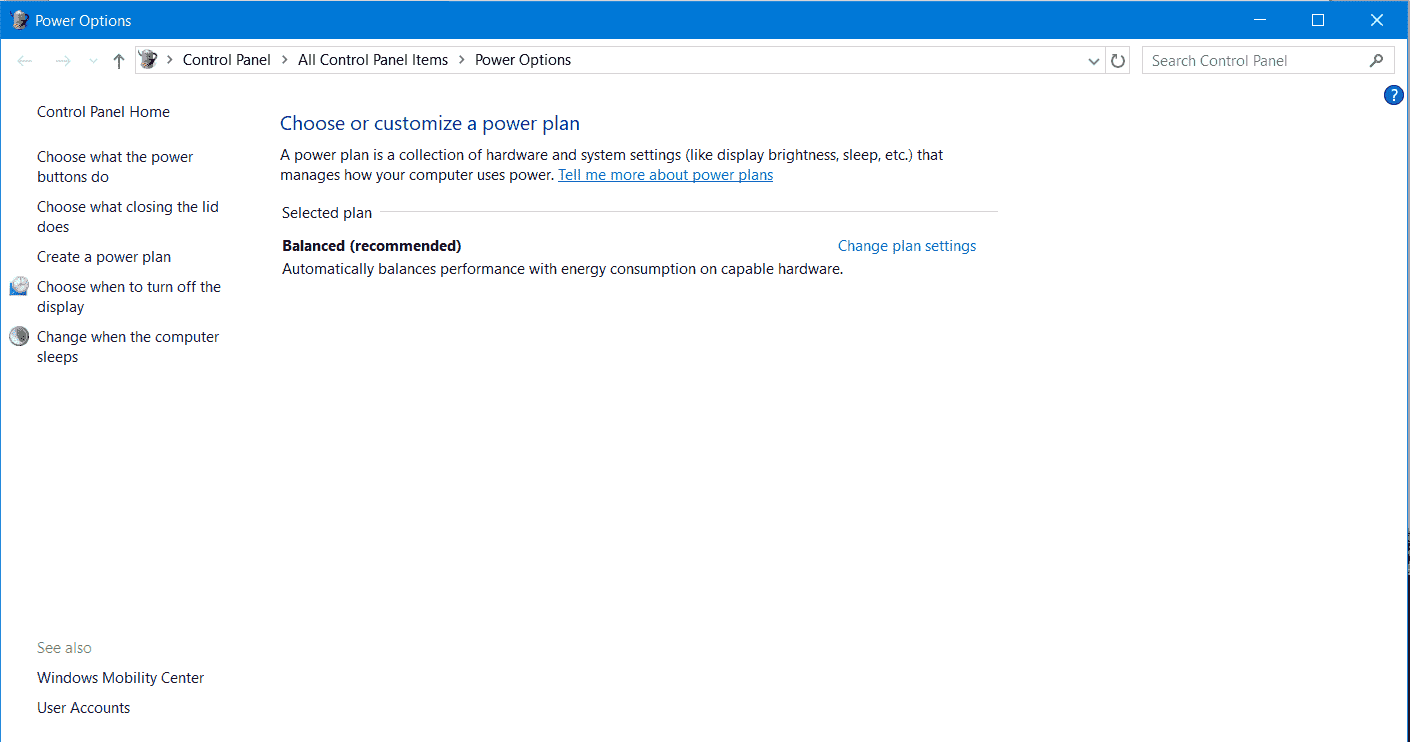1410x742 pixels.
Task: Open Change plan settings for Balanced
Action: pos(907,246)
